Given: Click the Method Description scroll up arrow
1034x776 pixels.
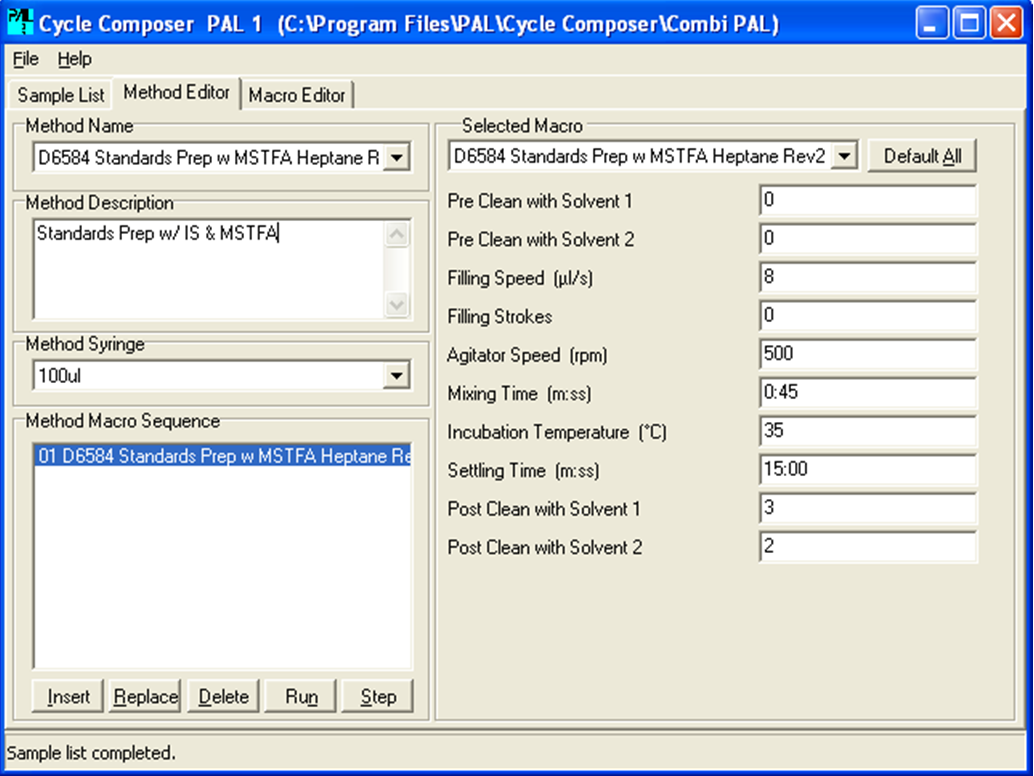Looking at the screenshot, I should (397, 234).
